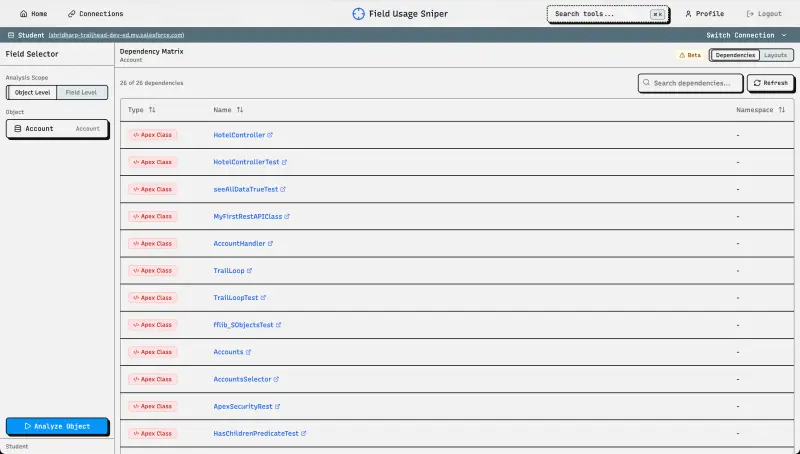Open AccountHandler class link
The height and width of the screenshot is (454, 800).
click(x=239, y=244)
